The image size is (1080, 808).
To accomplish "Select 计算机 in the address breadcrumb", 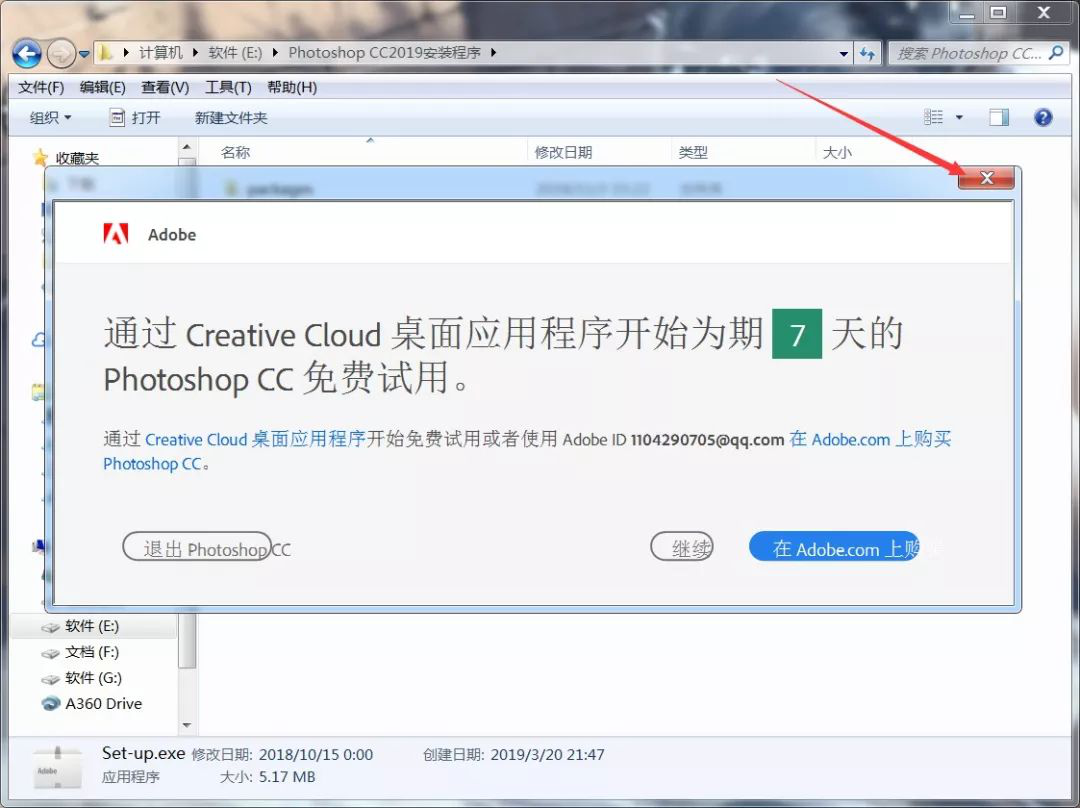I will click(160, 52).
